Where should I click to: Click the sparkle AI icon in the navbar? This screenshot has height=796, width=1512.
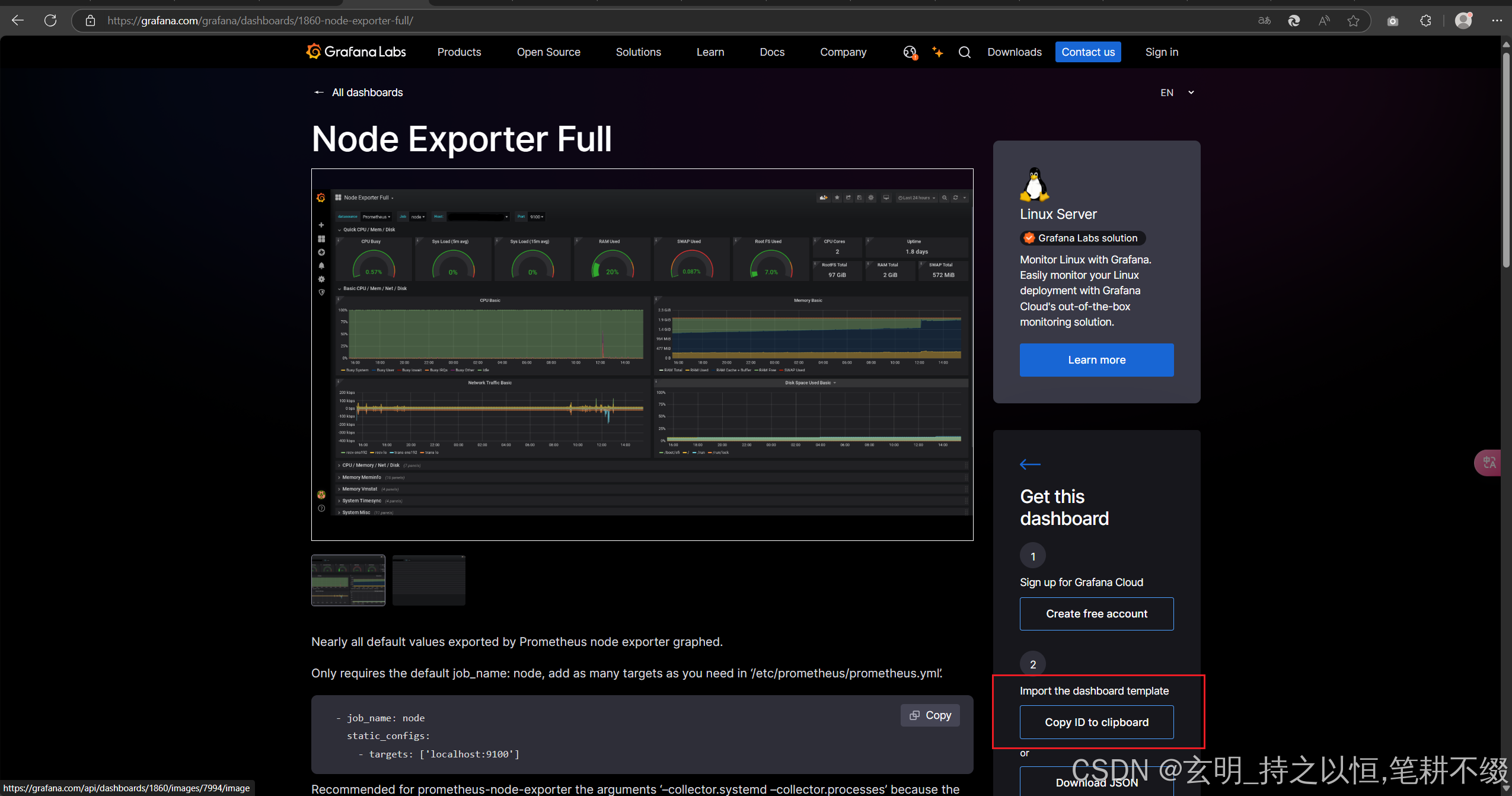[937, 52]
